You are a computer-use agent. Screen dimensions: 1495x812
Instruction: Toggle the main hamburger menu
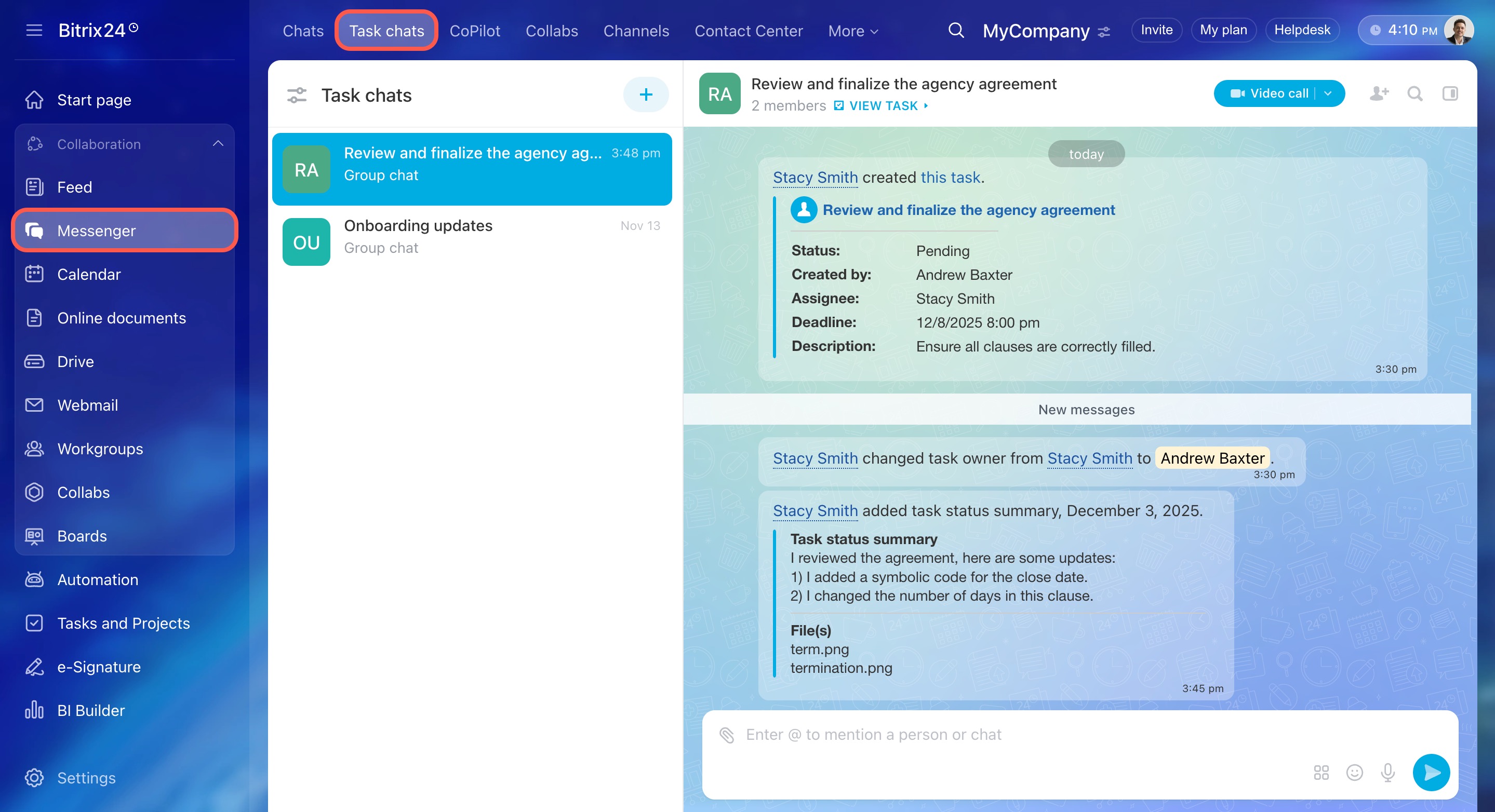[x=34, y=30]
